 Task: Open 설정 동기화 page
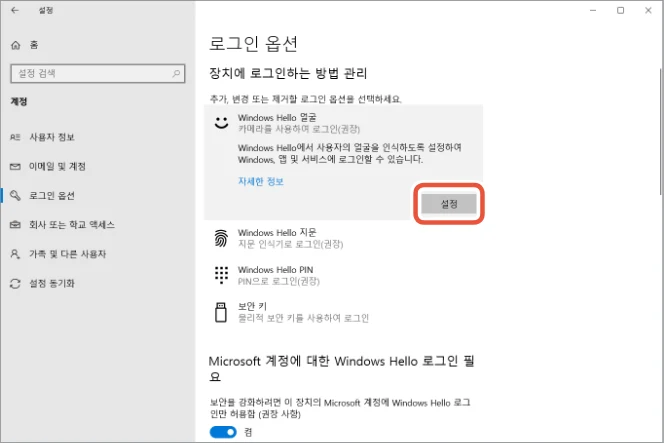[x=52, y=283]
